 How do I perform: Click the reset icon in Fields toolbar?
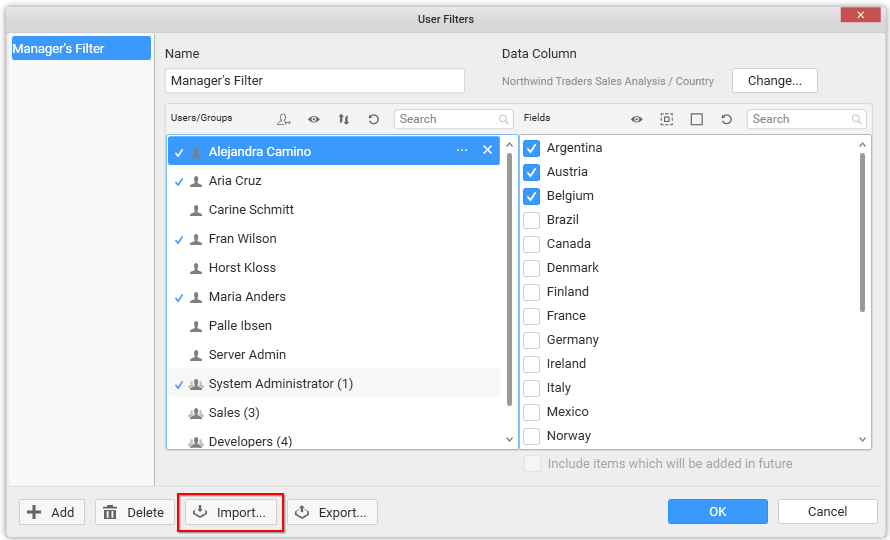727,119
